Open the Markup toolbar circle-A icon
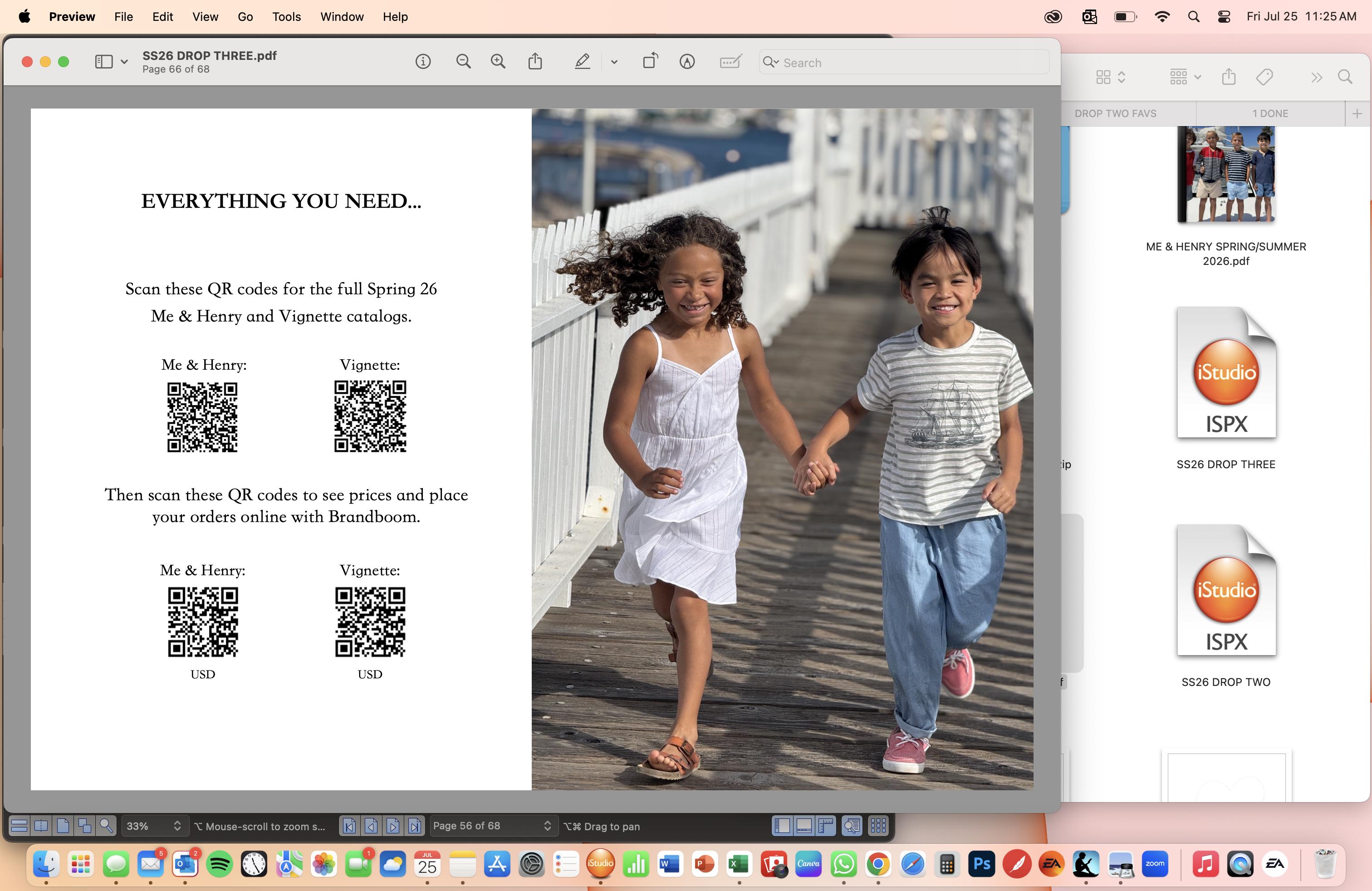The height and width of the screenshot is (891, 1372). pyautogui.click(x=686, y=62)
